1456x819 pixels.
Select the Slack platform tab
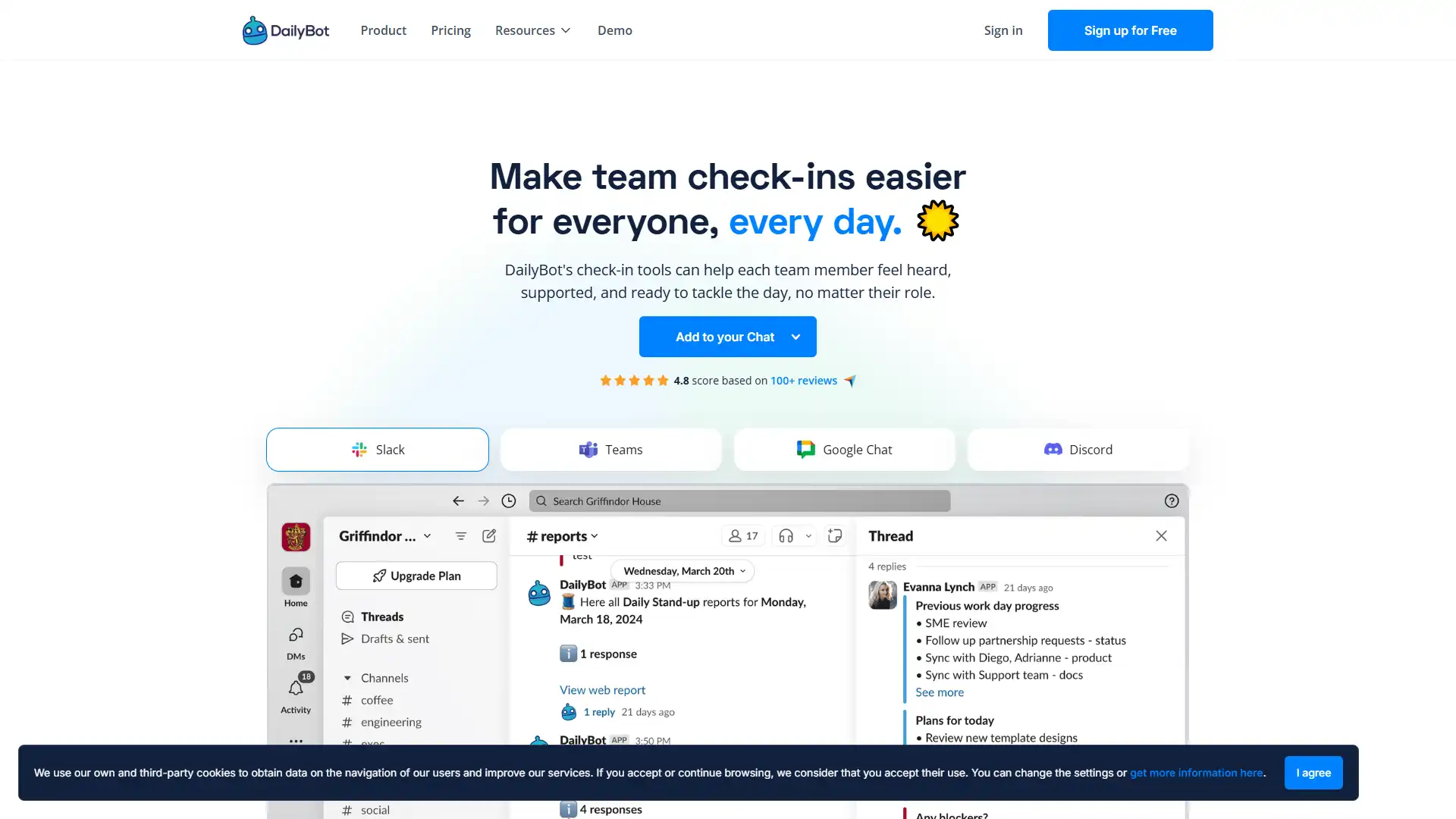377,449
